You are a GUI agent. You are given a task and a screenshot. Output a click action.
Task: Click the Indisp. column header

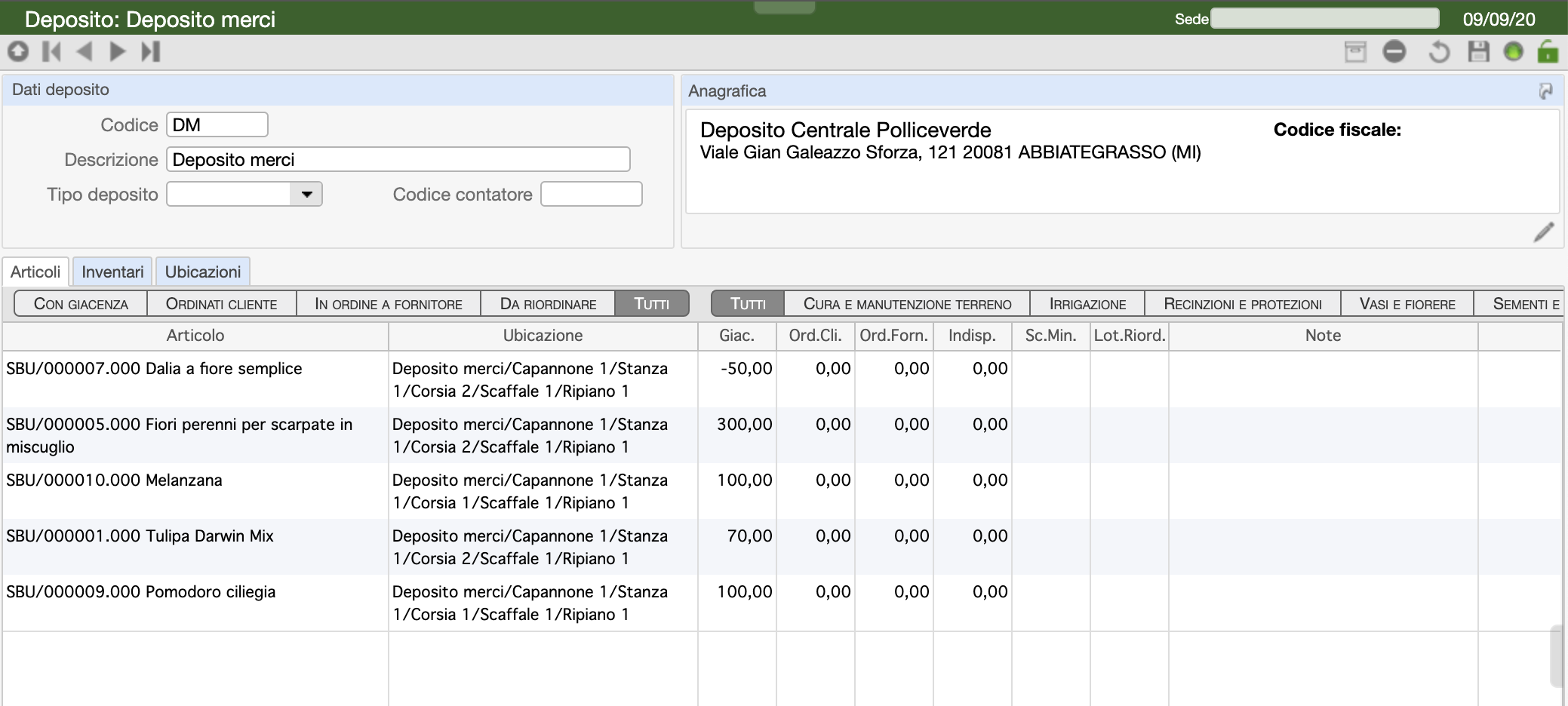973,336
